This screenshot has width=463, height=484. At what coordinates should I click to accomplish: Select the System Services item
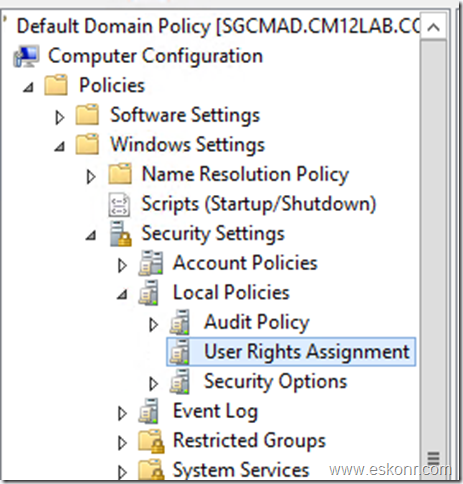click(x=241, y=470)
